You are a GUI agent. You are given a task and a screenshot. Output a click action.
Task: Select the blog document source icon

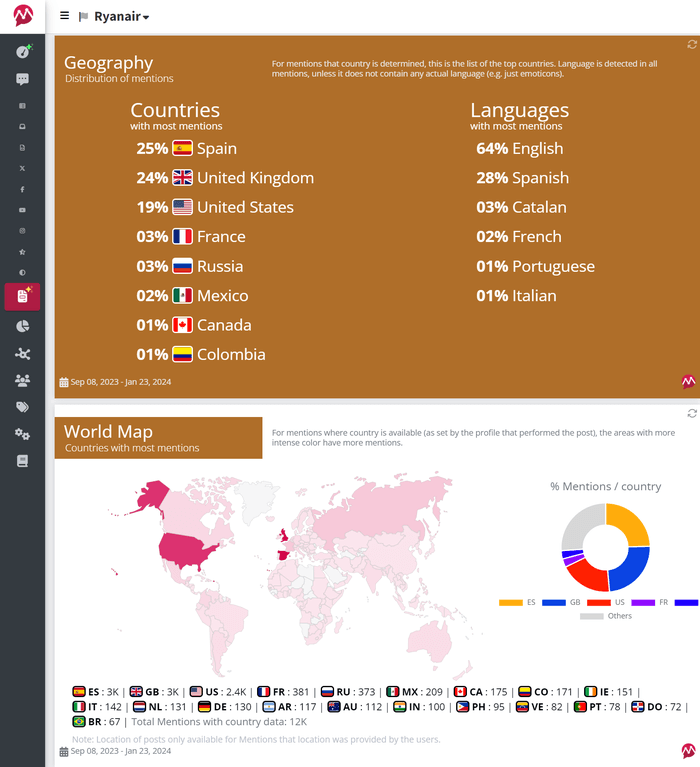click(x=22, y=147)
